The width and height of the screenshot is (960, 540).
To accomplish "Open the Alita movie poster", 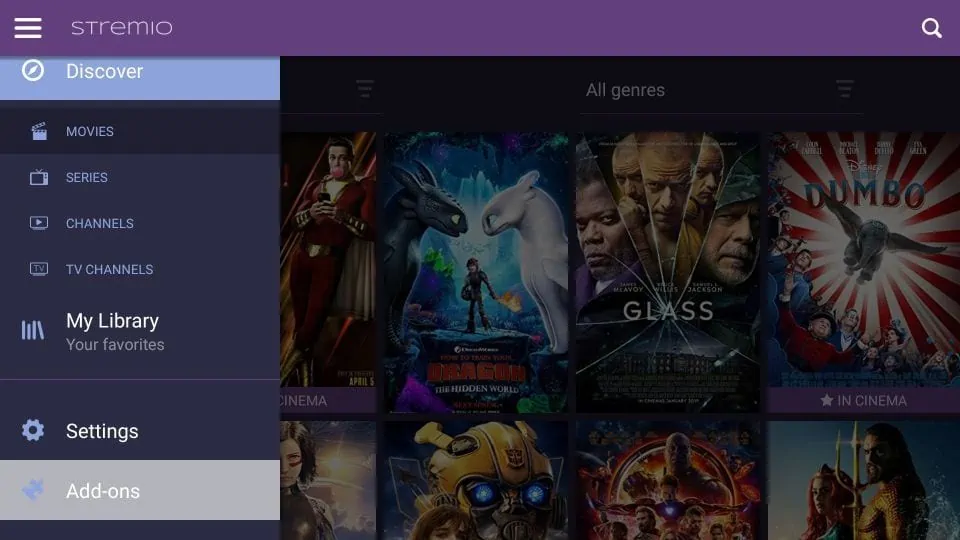I will point(328,480).
